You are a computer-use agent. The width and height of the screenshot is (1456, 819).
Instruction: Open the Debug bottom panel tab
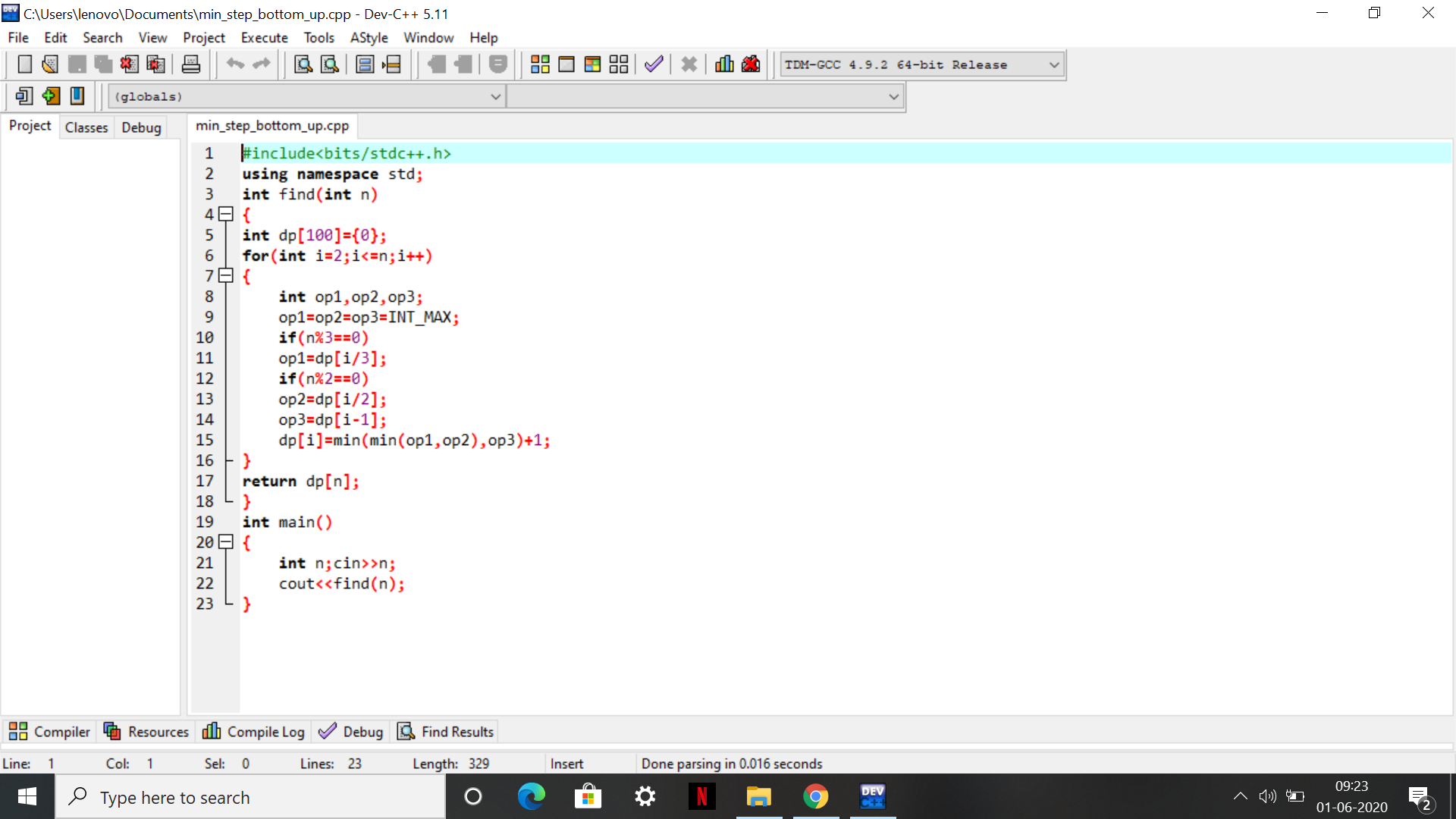(351, 732)
